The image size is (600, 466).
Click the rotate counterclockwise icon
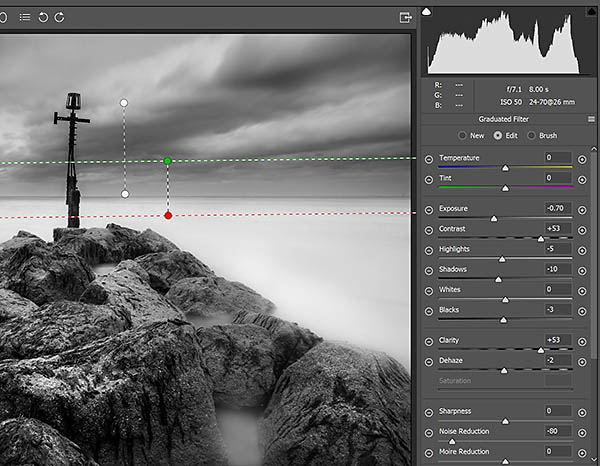43,17
